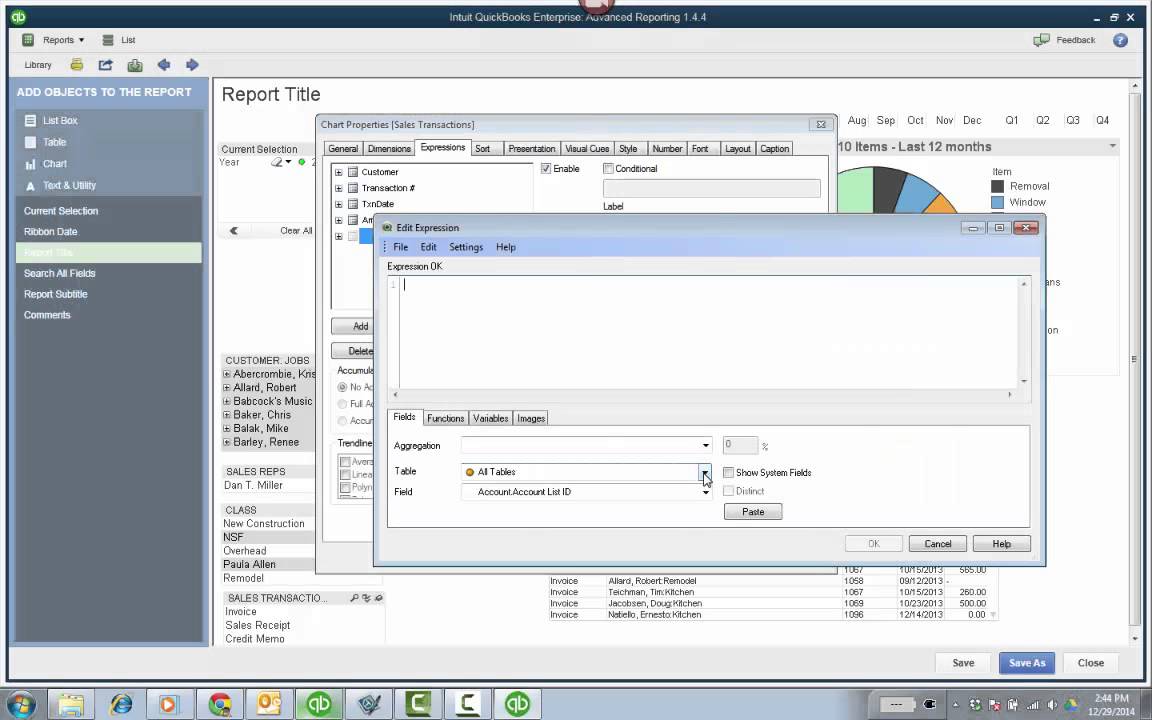Click the Save As button
The image size is (1152, 720).
click(x=1026, y=663)
